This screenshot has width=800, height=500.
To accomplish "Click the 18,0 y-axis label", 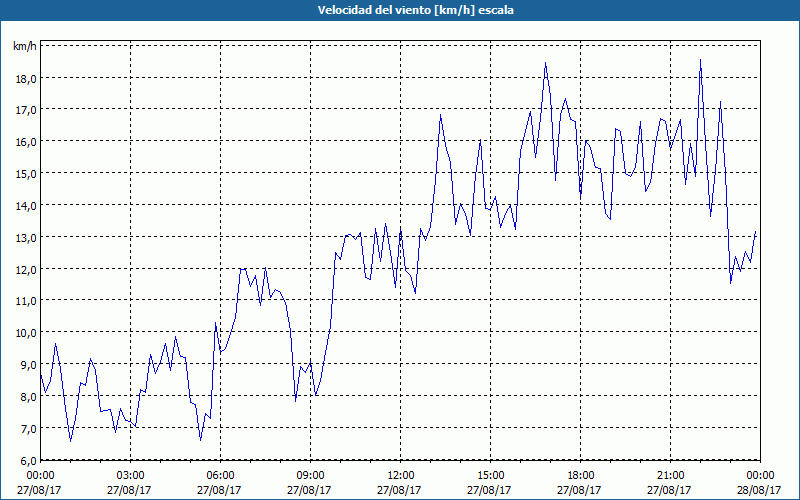I will tap(27, 79).
